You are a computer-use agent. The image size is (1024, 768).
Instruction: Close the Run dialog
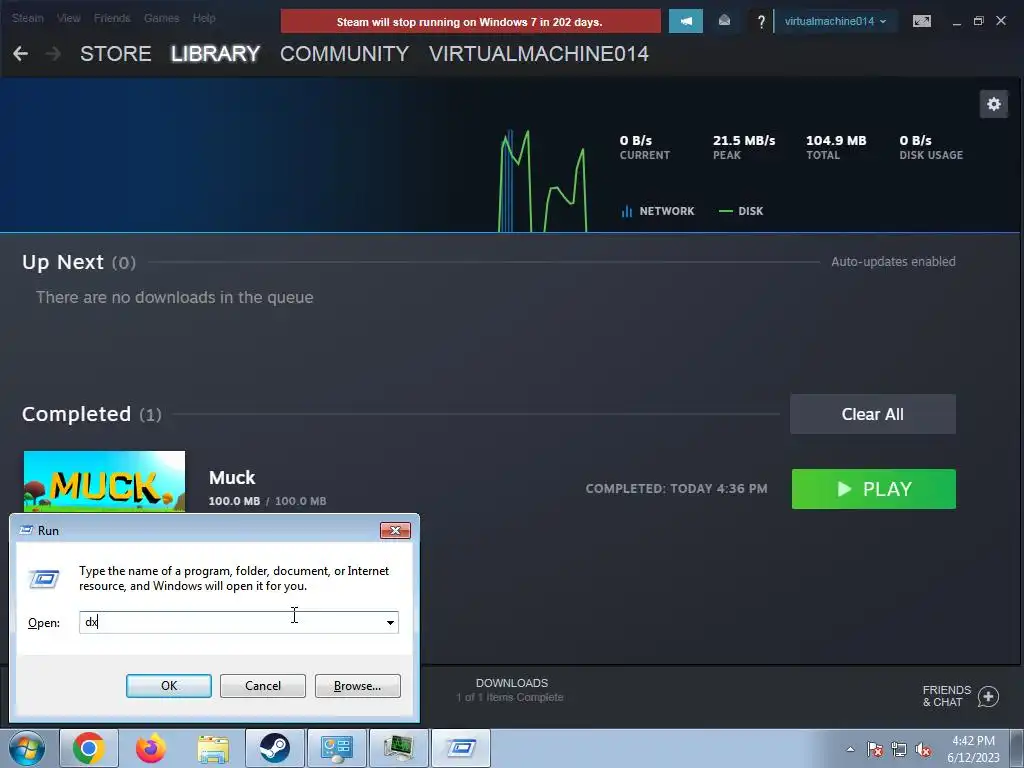[395, 530]
